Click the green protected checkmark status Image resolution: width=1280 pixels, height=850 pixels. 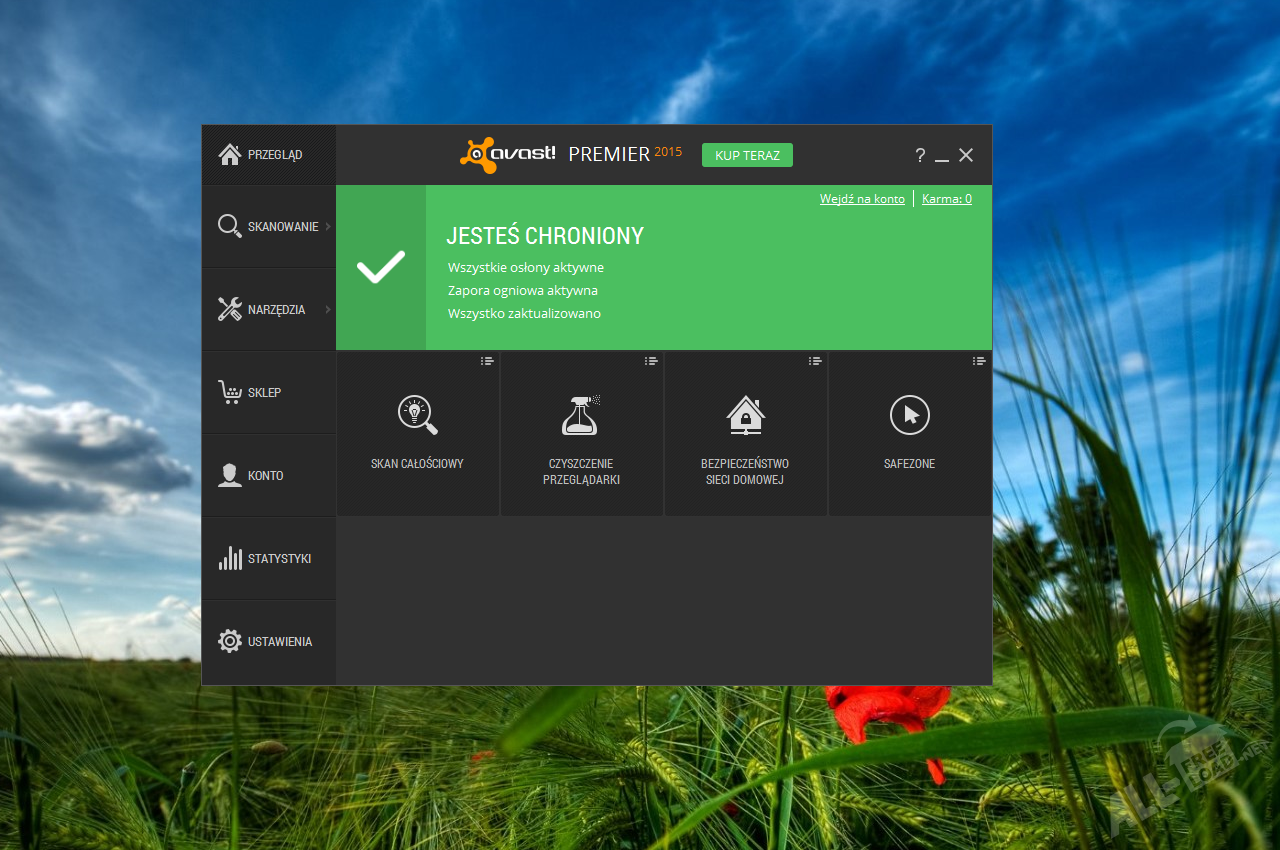[x=381, y=267]
